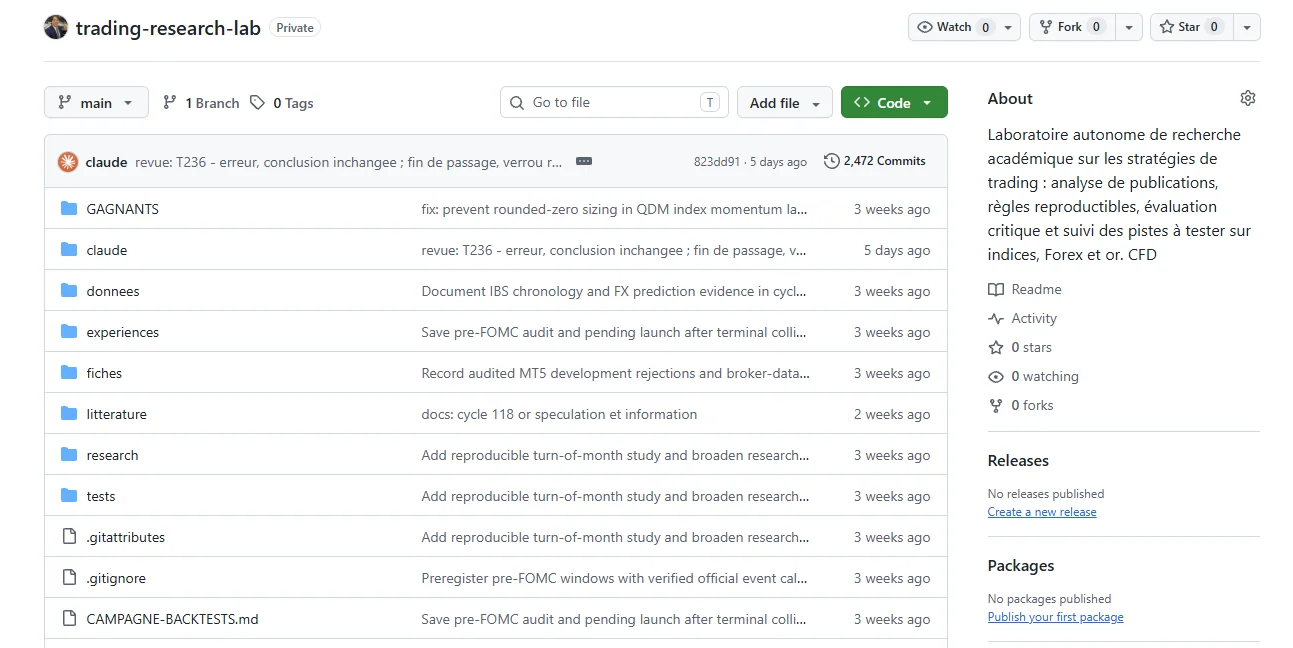Click Create a new release link
Viewport: 1293px width, 648px height.
tap(1042, 512)
